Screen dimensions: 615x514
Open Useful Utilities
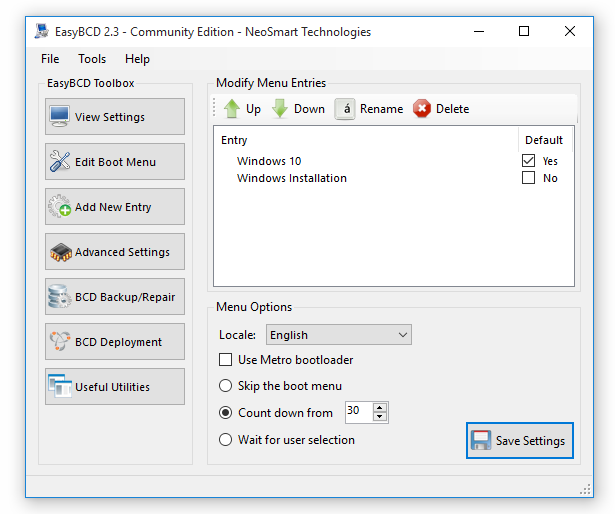tap(115, 386)
